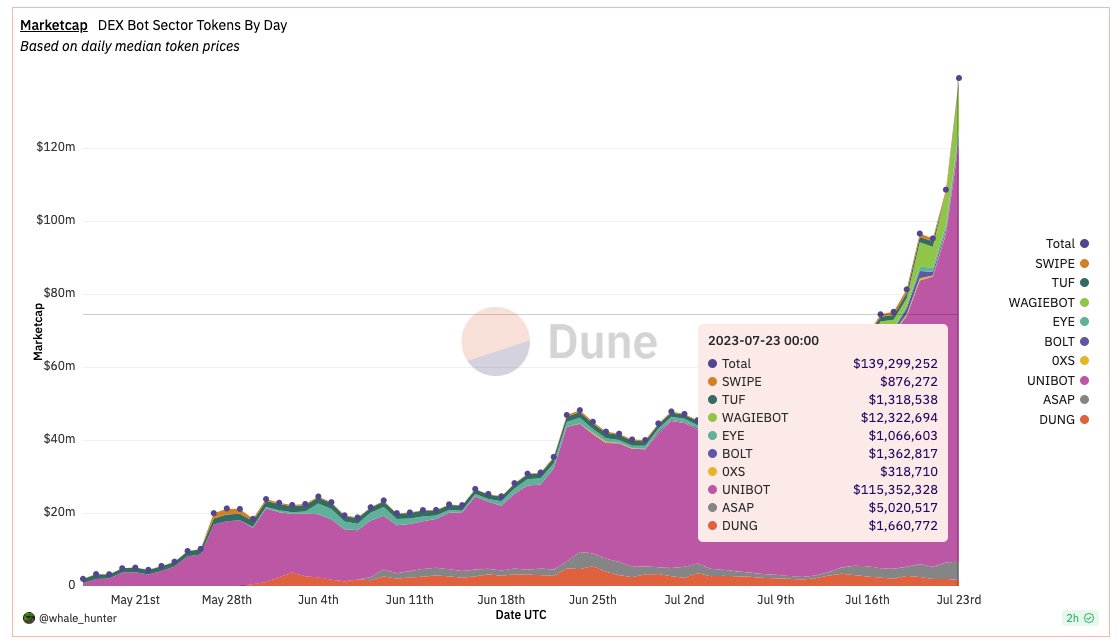
Task: Click the BOLT legend color dot
Action: coord(1084,342)
